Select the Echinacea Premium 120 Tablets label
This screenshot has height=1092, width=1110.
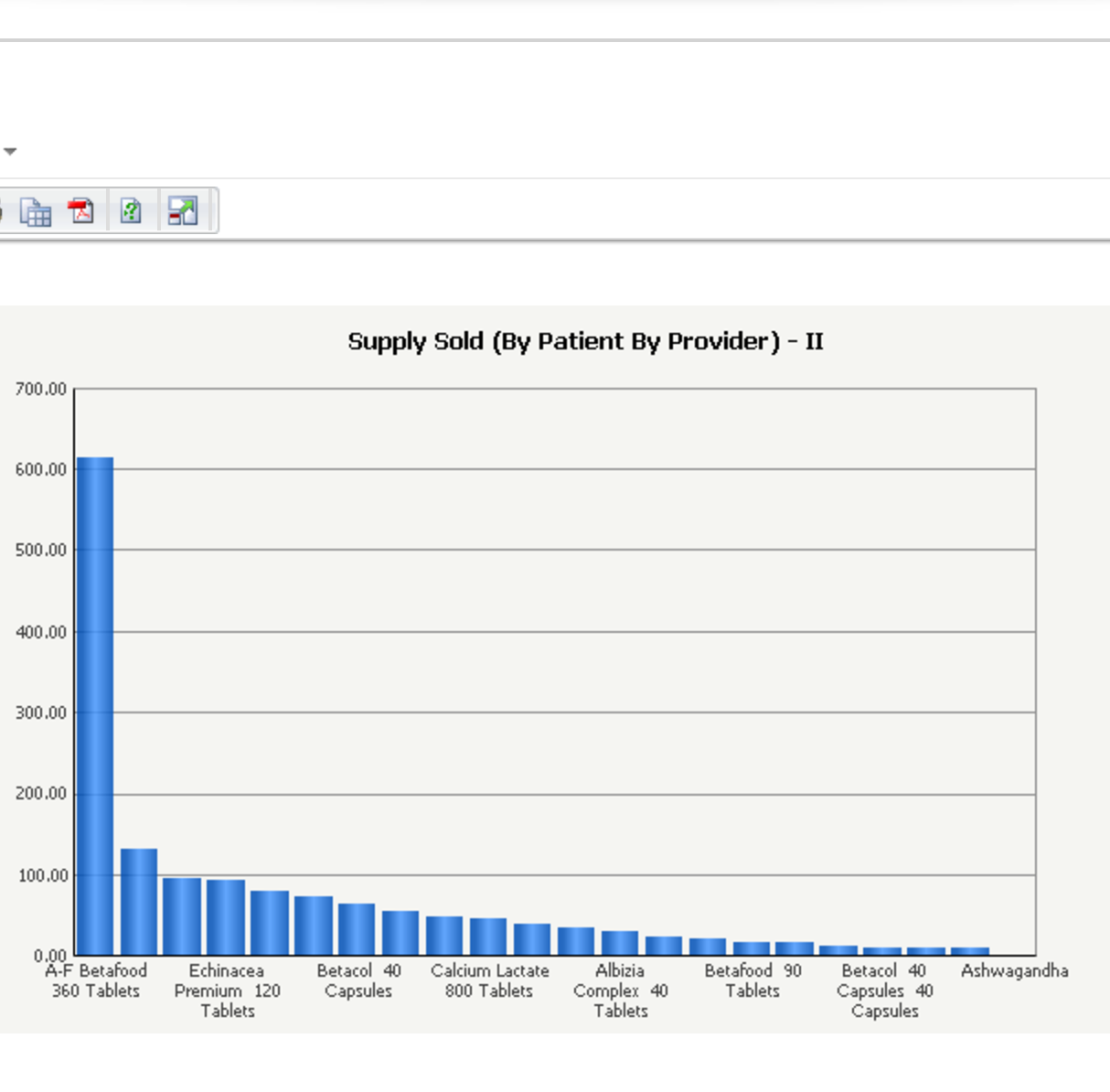coord(227,990)
